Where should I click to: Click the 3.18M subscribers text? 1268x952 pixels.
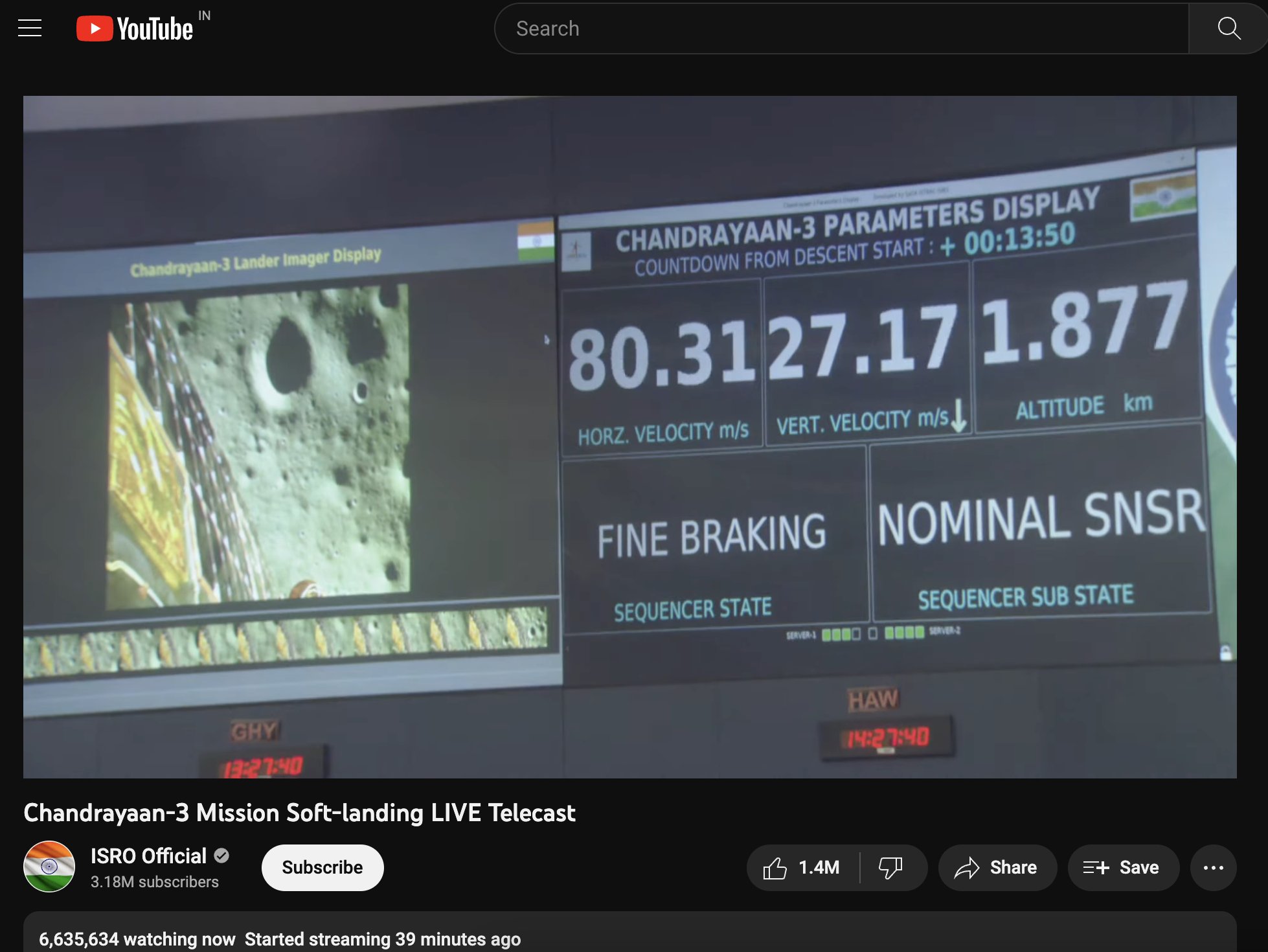tap(155, 881)
